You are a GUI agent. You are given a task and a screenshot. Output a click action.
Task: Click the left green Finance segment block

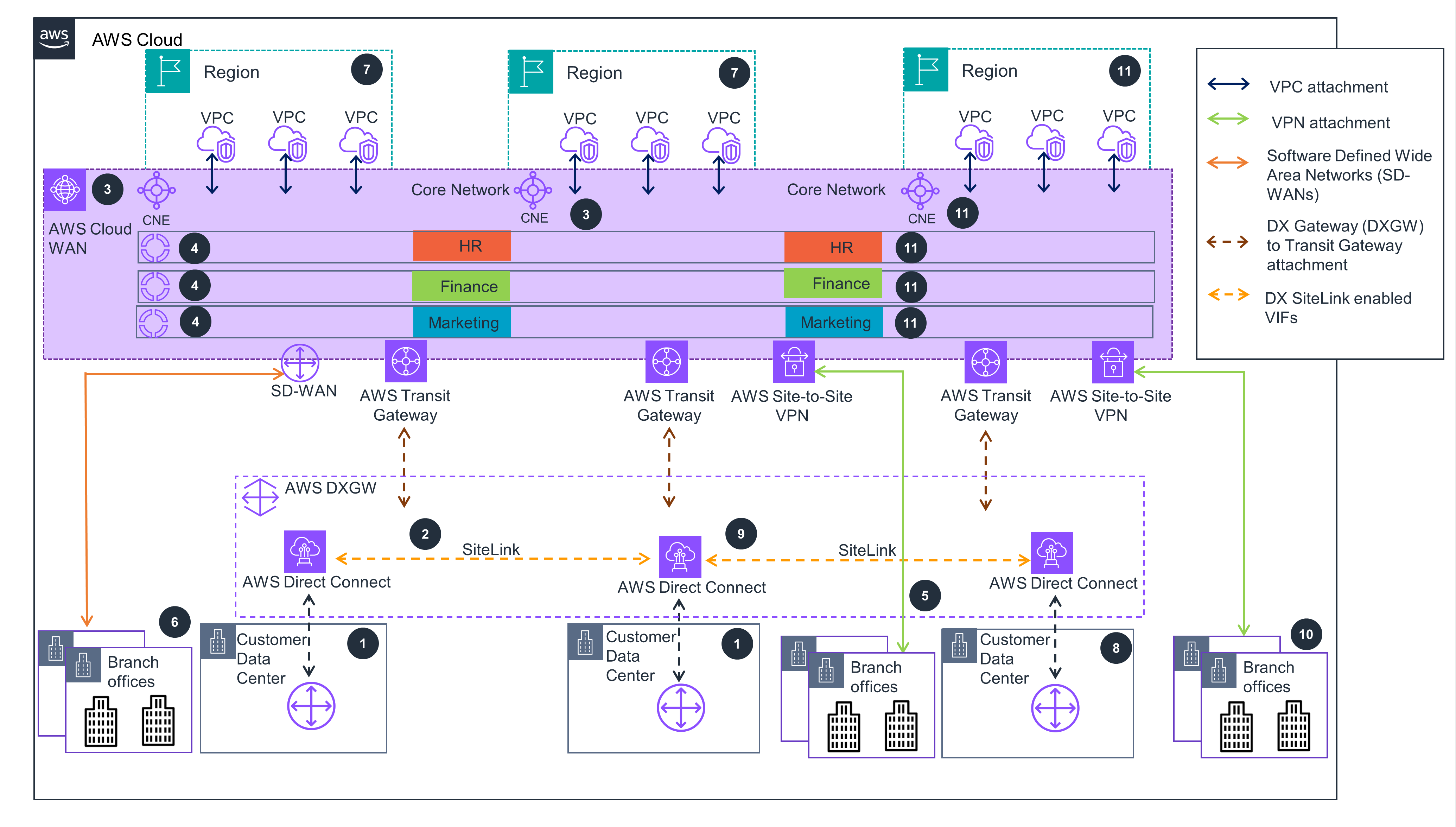pyautogui.click(x=461, y=286)
